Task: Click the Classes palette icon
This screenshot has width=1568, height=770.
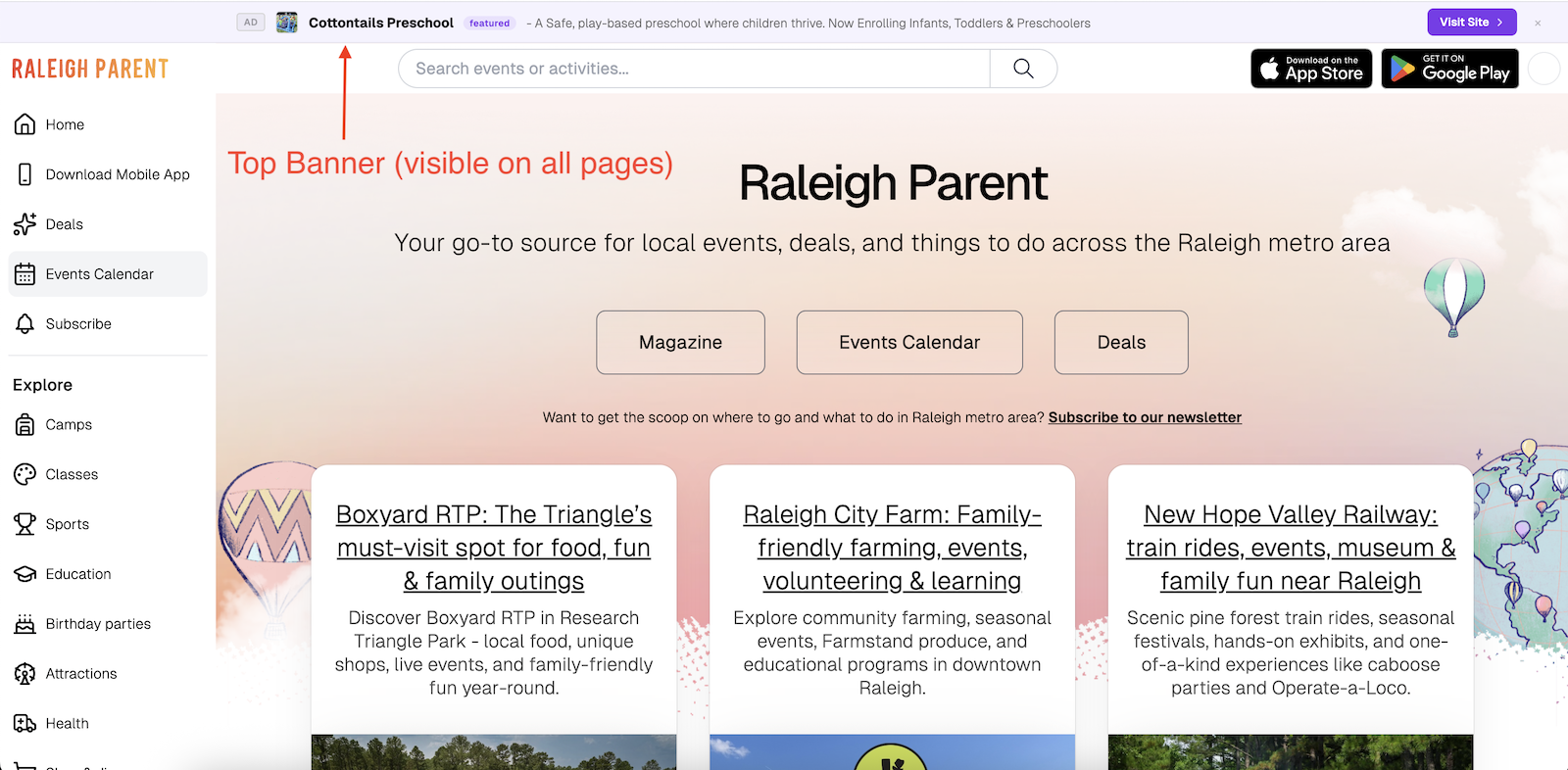Action: click(x=24, y=474)
